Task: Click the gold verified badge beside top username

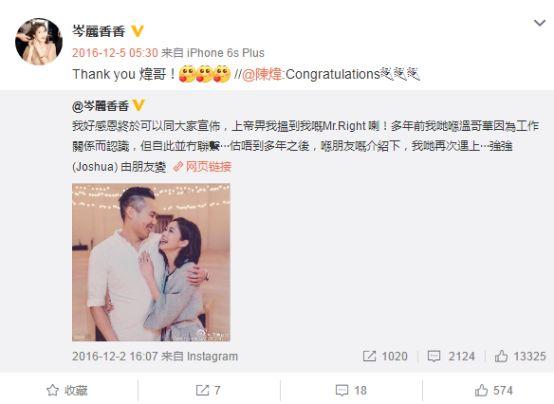Action: pos(137,31)
